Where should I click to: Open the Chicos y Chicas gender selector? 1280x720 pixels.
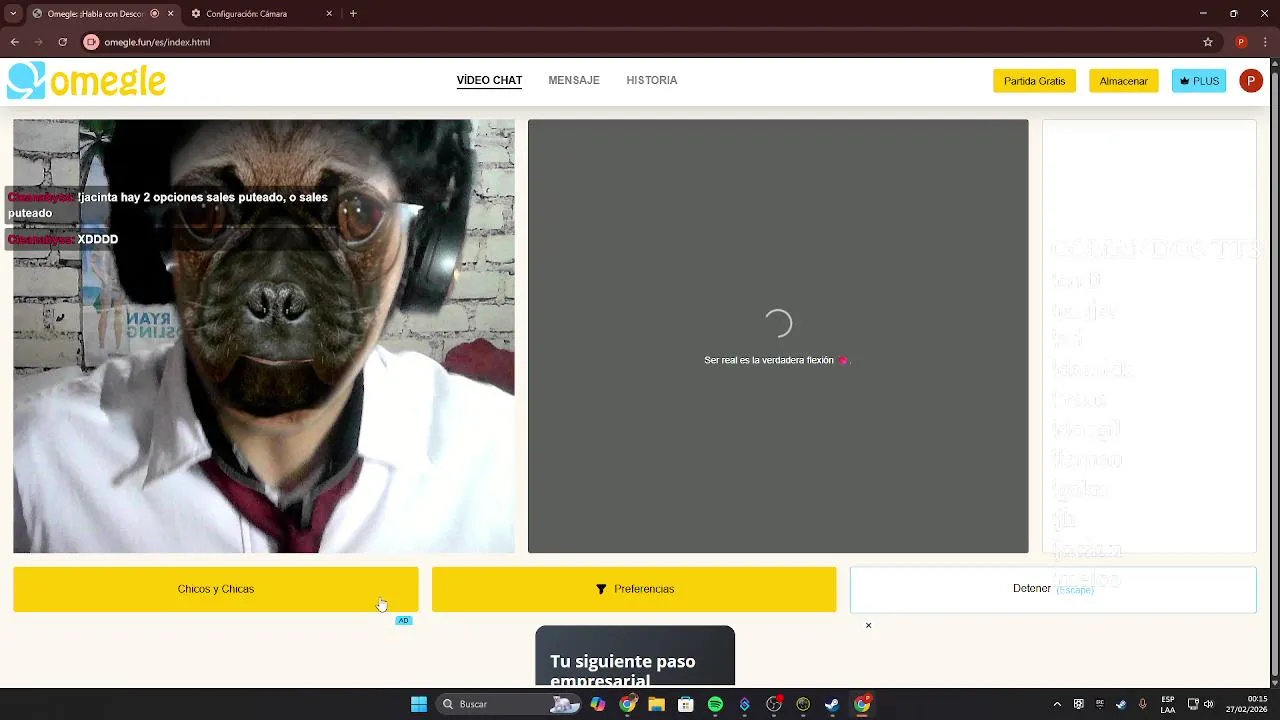tap(216, 589)
